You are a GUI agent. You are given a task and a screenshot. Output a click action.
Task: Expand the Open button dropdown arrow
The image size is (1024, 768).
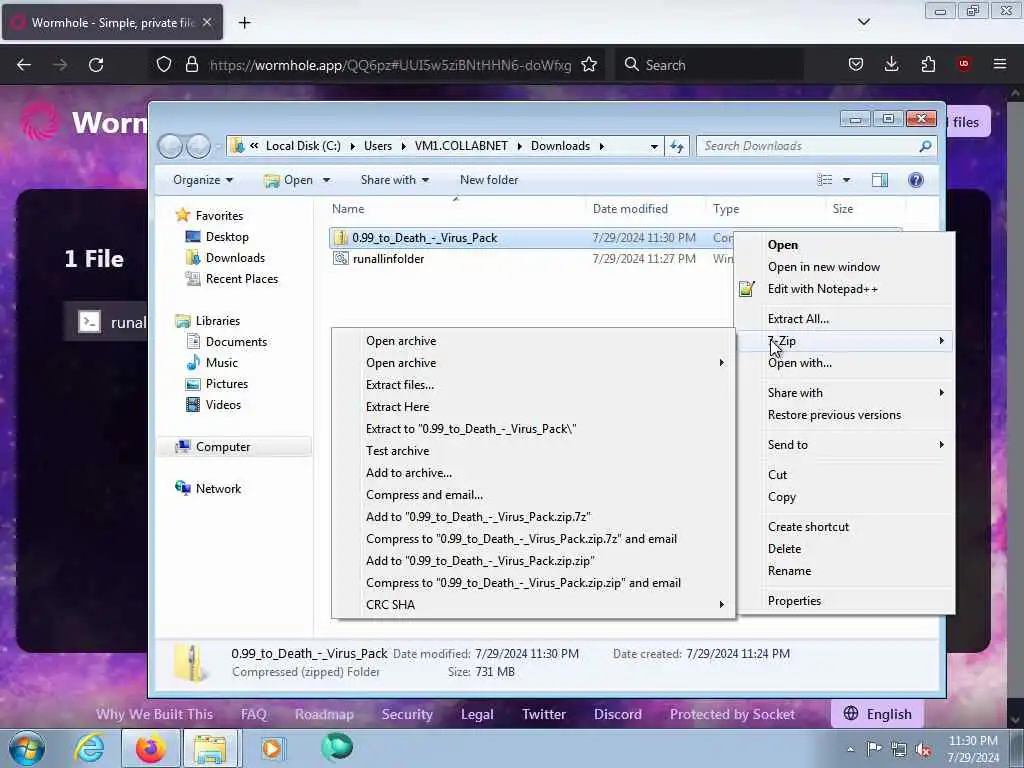(x=327, y=180)
